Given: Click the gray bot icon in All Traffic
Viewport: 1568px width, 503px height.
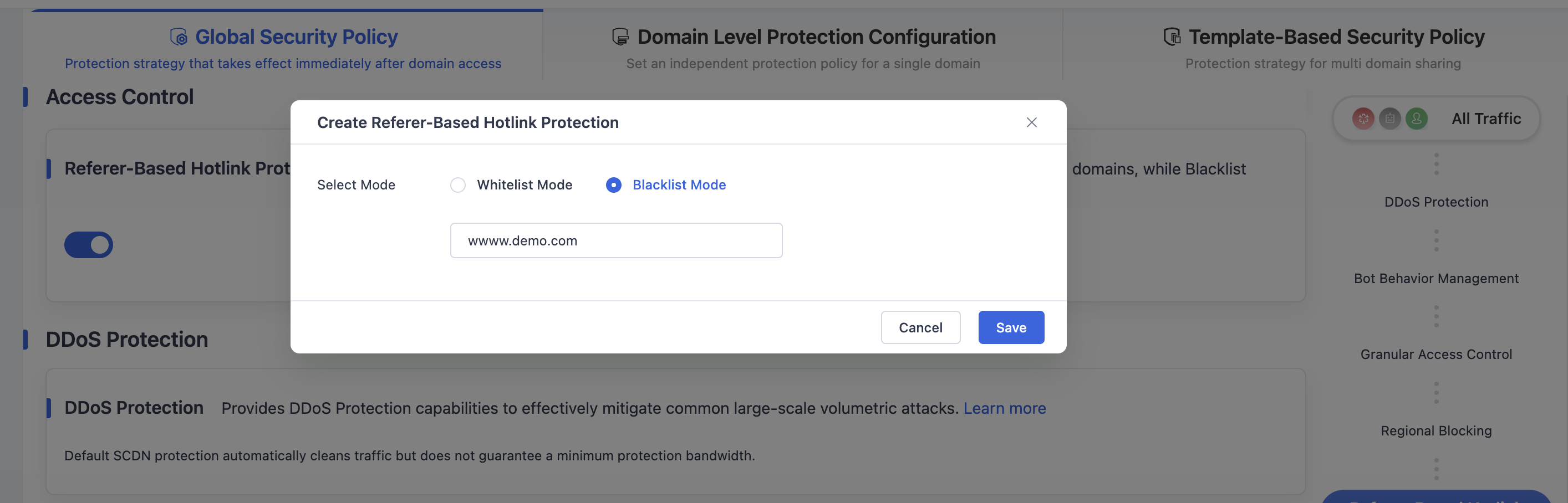Looking at the screenshot, I should [x=1389, y=119].
